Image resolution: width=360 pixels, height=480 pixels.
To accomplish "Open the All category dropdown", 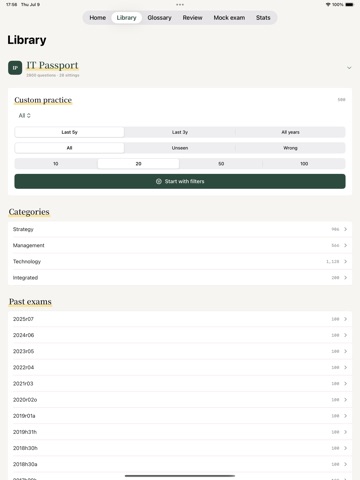I will (24, 115).
